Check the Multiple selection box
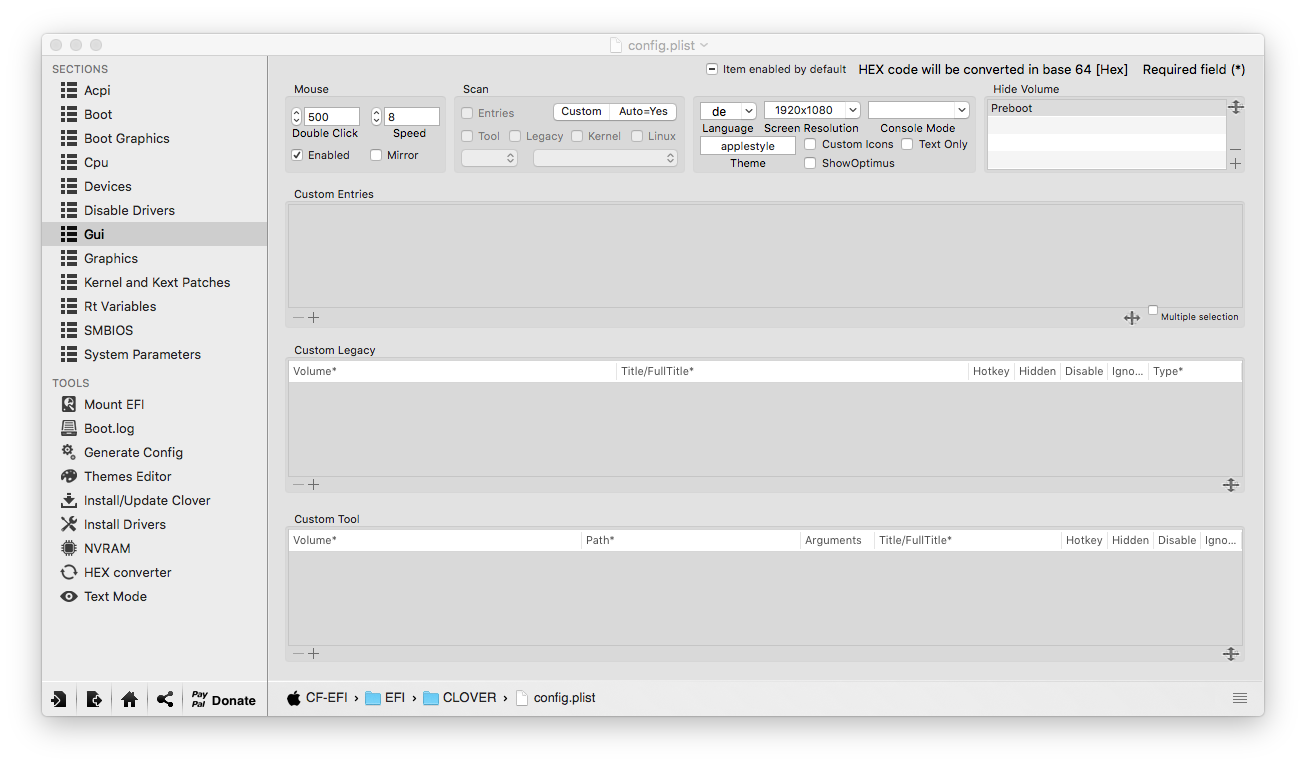The image size is (1306, 766). [1153, 311]
